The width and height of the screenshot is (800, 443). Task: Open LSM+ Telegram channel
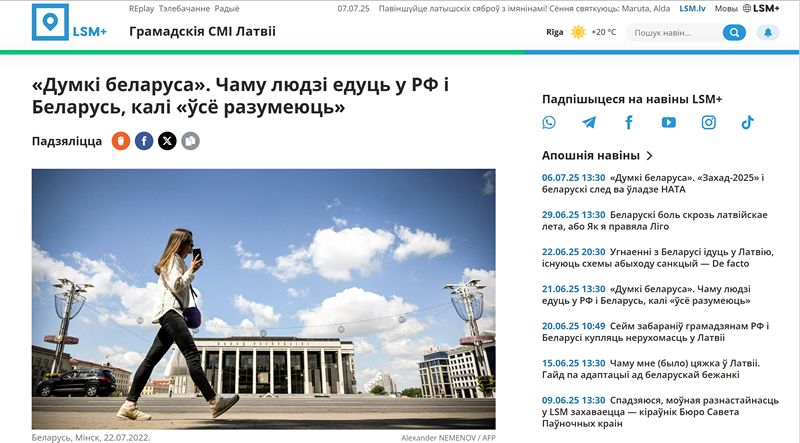589,123
